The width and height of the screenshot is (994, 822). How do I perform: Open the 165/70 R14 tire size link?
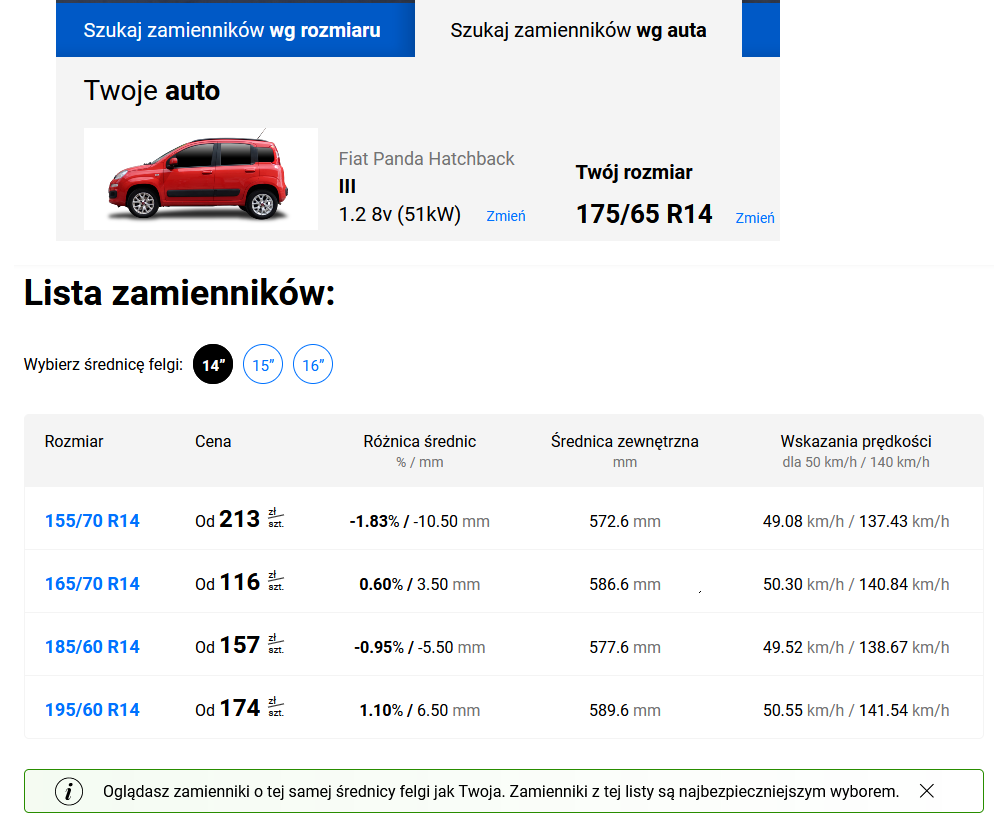coord(92,584)
